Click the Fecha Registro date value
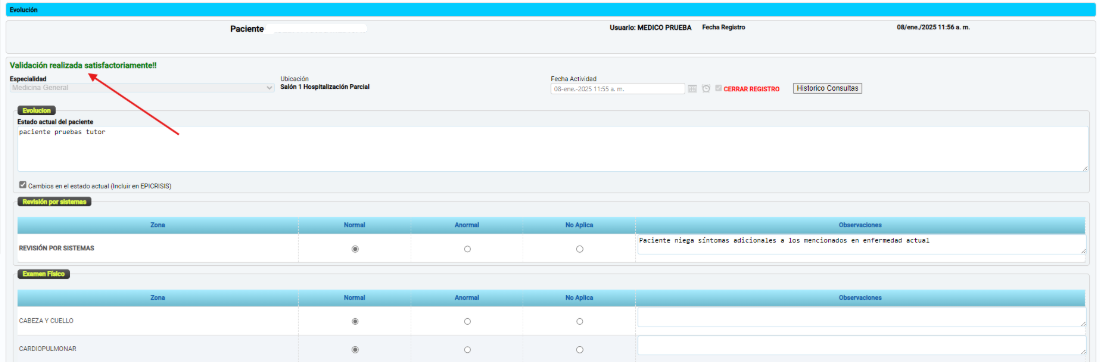The image size is (1100, 362). (934, 27)
